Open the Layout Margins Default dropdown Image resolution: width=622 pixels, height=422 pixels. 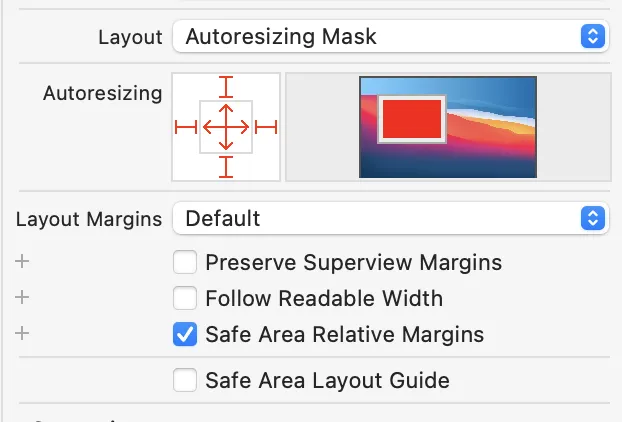pyautogui.click(x=391, y=218)
